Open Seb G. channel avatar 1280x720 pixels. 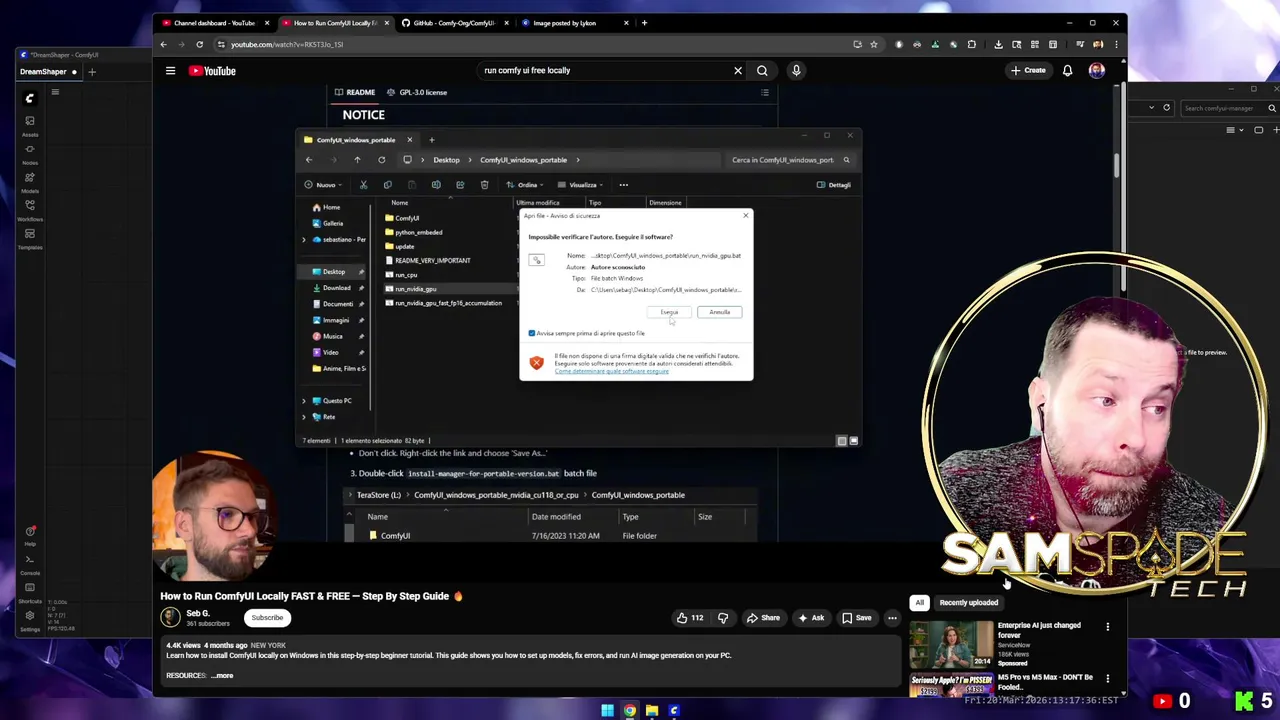[170, 617]
